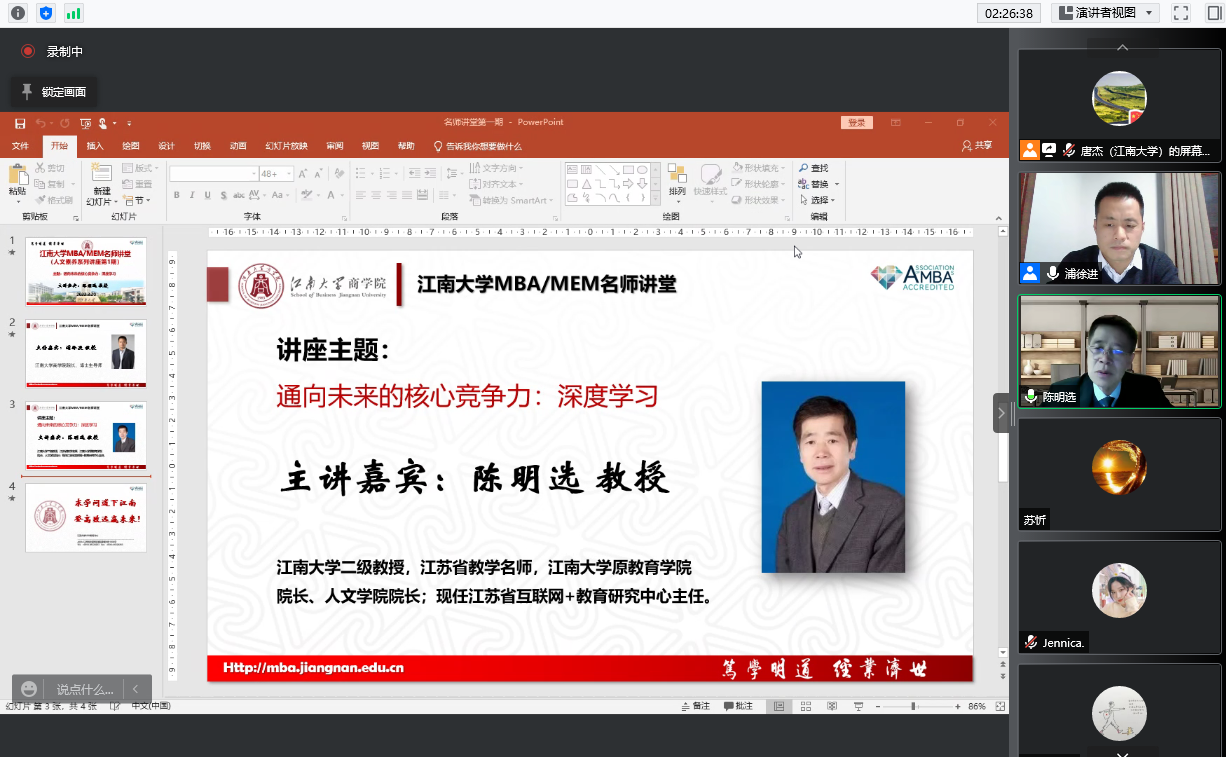Screen dimensions: 1226x757
Task: Click the blue security shield icon
Action: click(x=45, y=13)
